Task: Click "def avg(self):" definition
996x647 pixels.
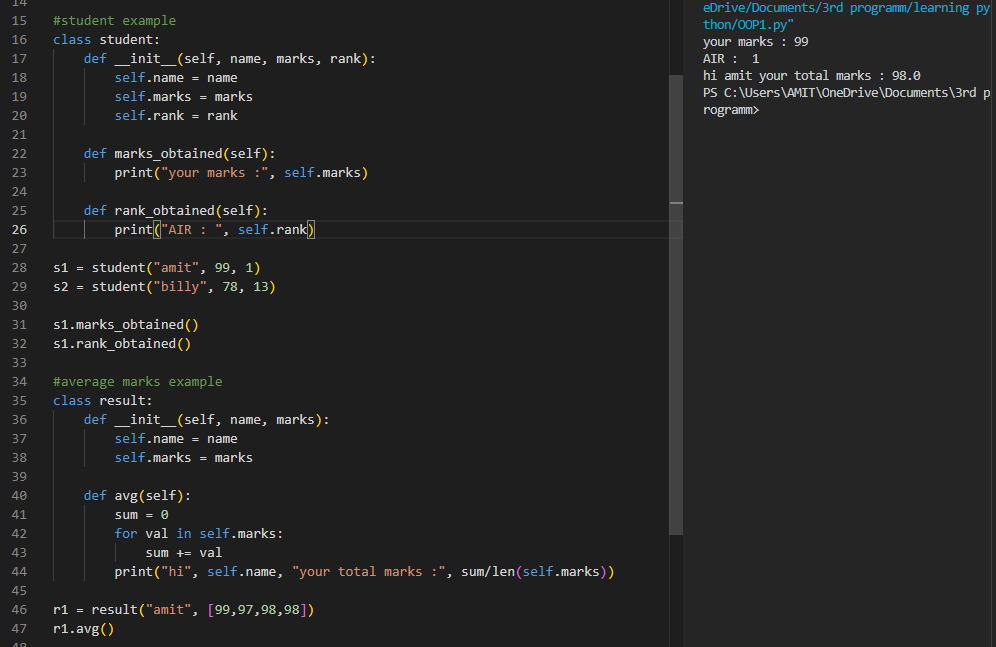Action: pyautogui.click(x=137, y=495)
